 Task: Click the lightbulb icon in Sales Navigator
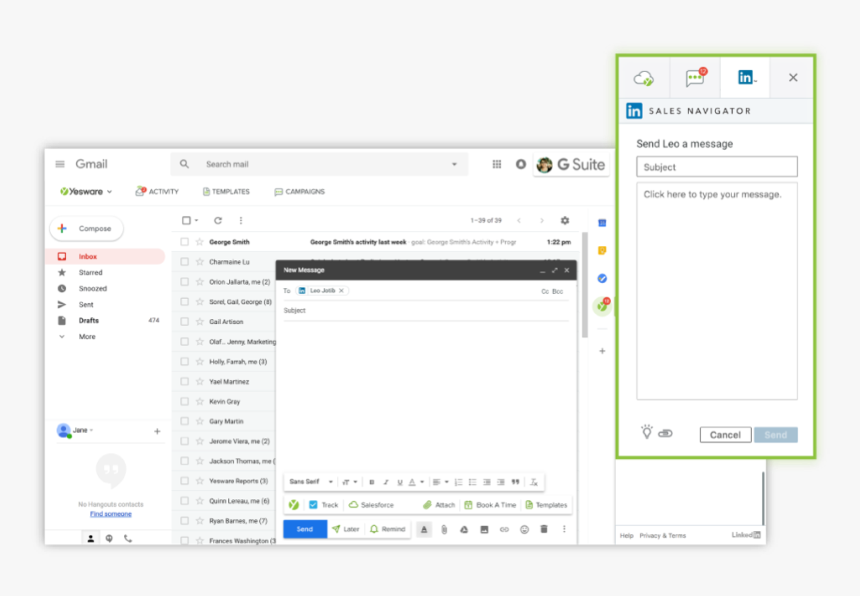tap(647, 432)
